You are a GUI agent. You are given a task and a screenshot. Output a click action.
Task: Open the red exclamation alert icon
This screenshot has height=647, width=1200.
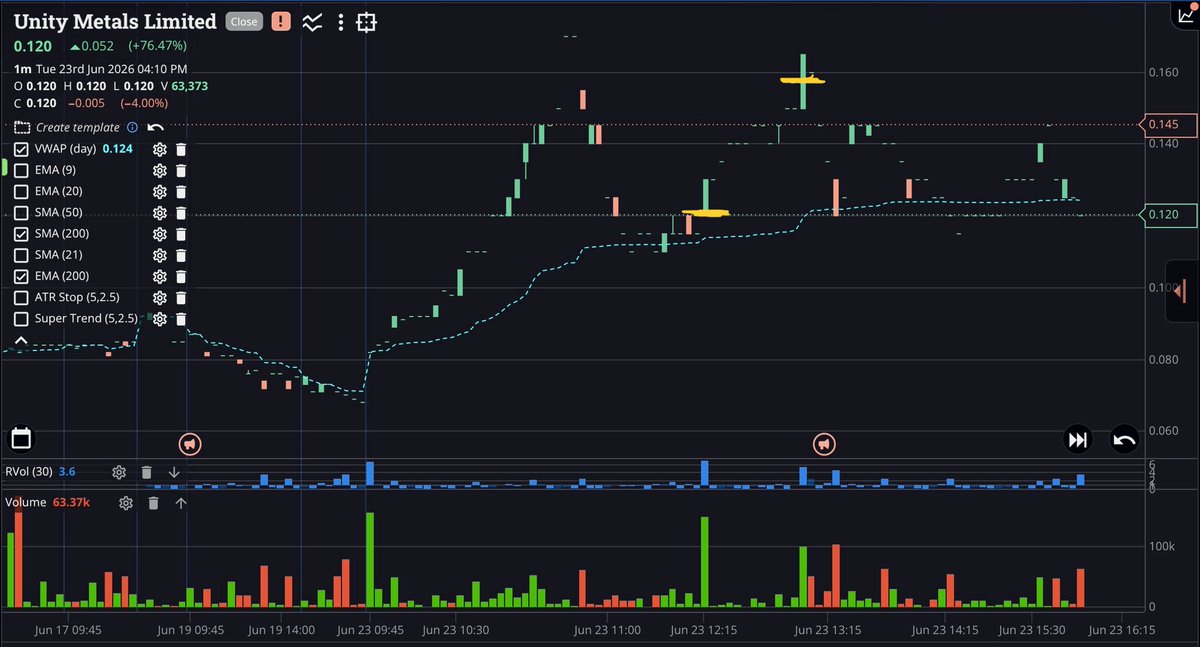point(281,21)
